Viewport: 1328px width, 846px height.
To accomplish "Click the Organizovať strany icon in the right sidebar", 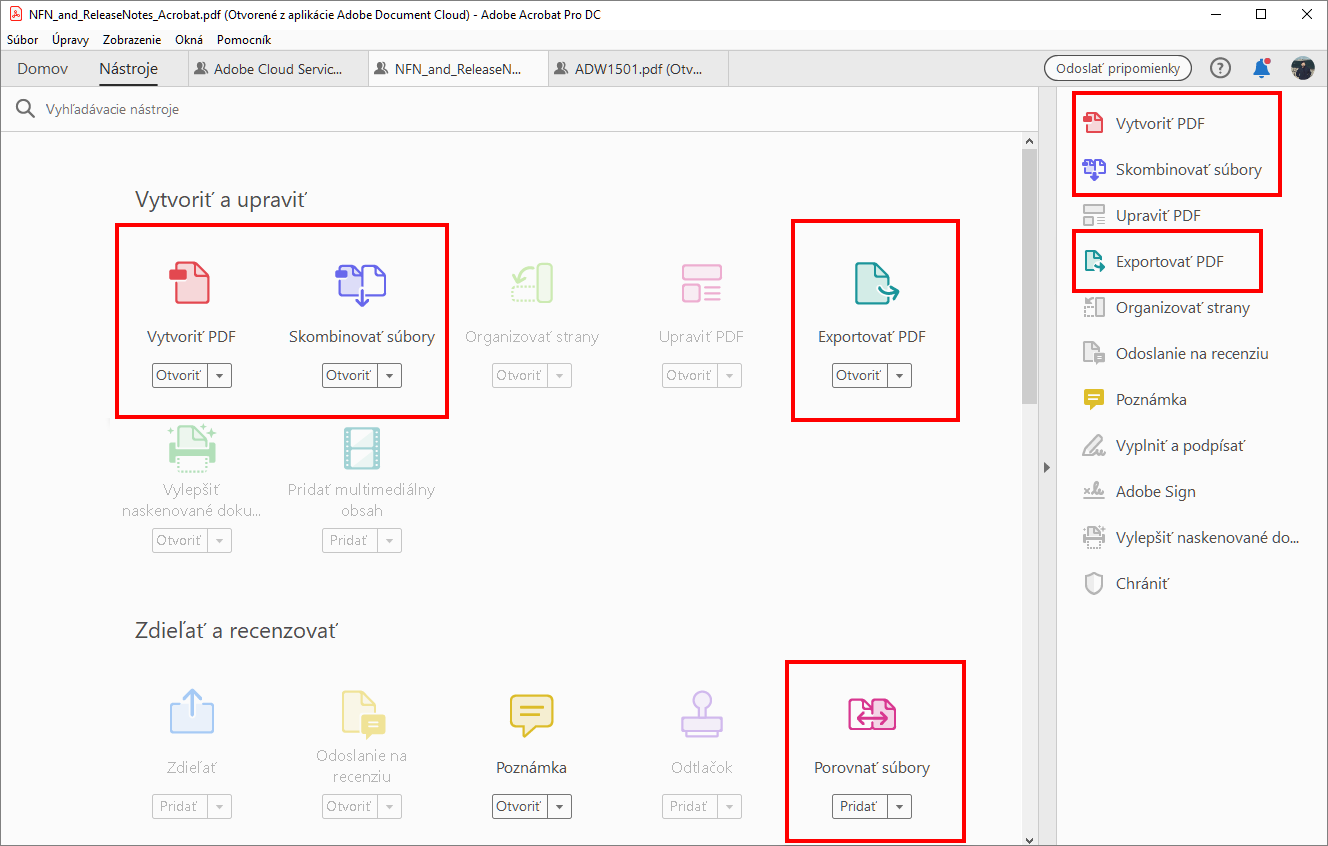I will point(1093,308).
